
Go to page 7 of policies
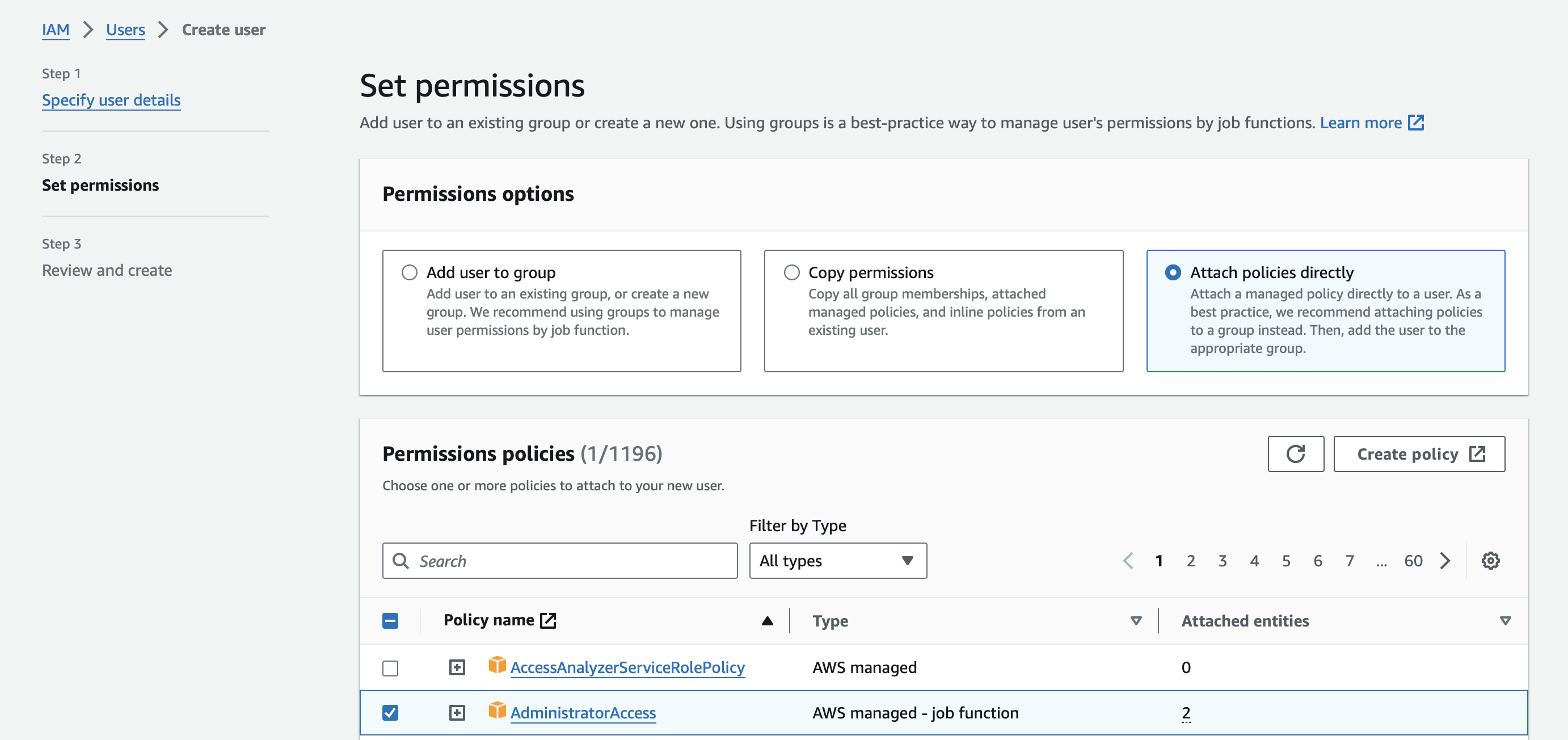[x=1350, y=560]
